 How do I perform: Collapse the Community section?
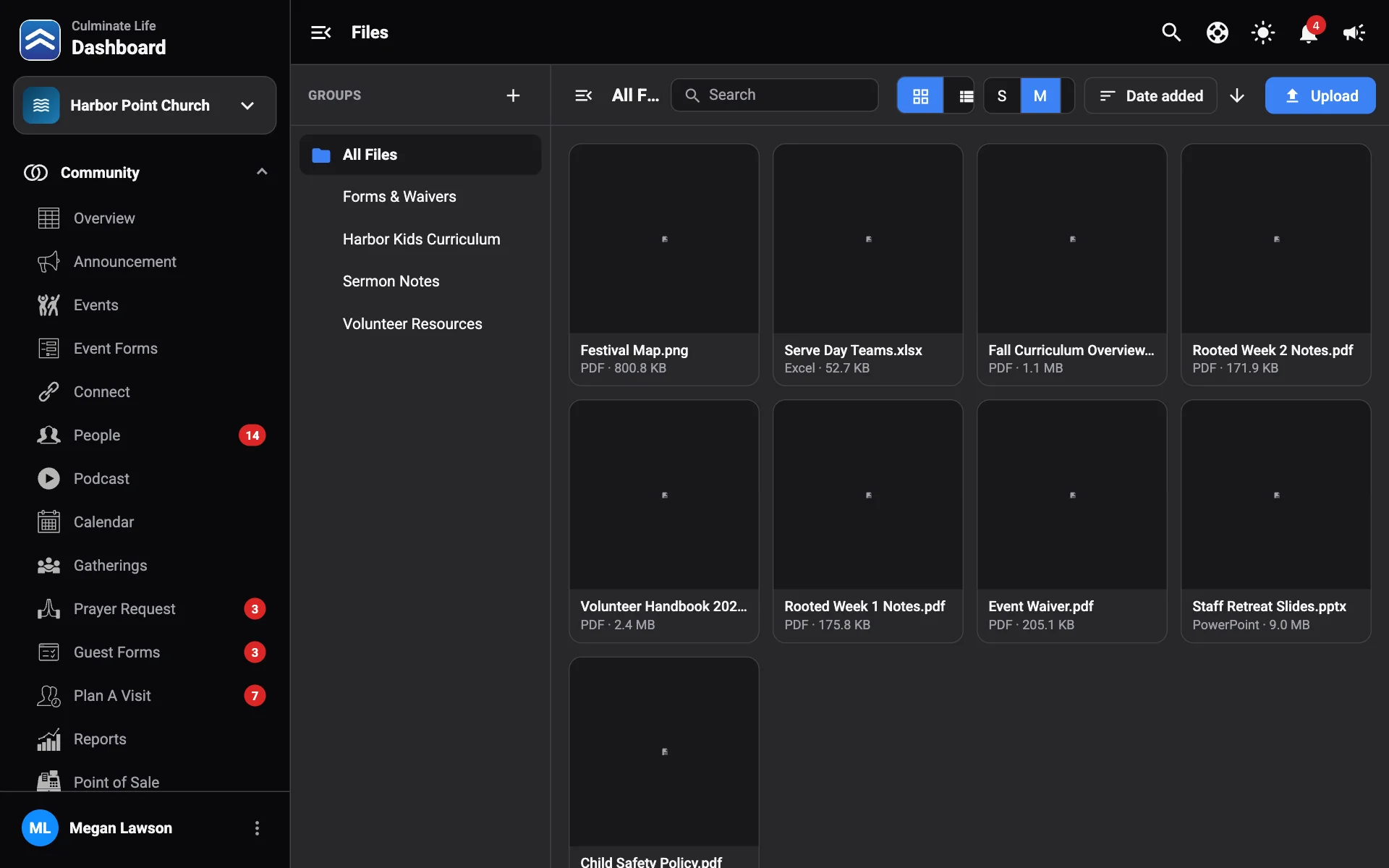point(145,172)
